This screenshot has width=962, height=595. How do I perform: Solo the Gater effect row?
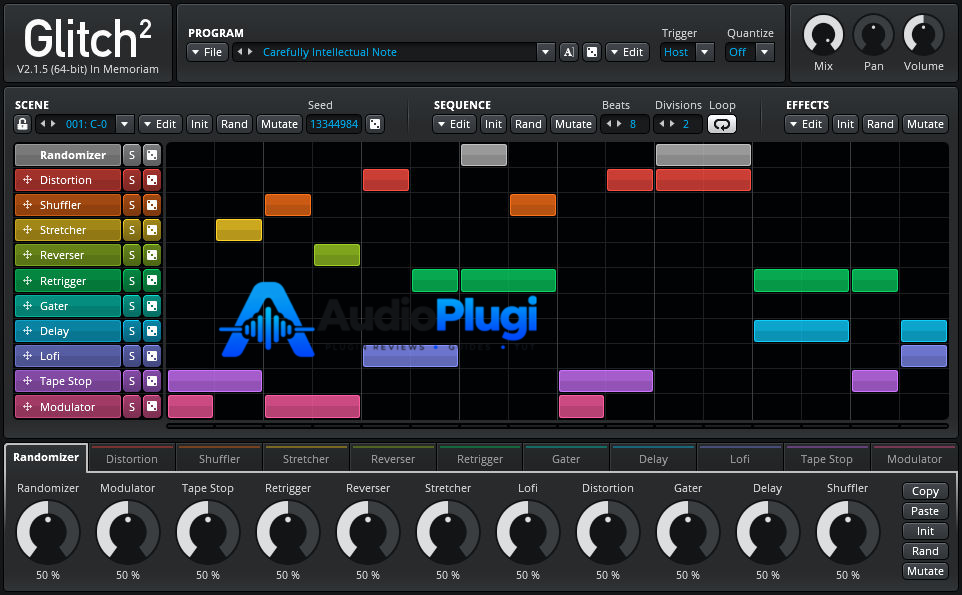pos(132,305)
